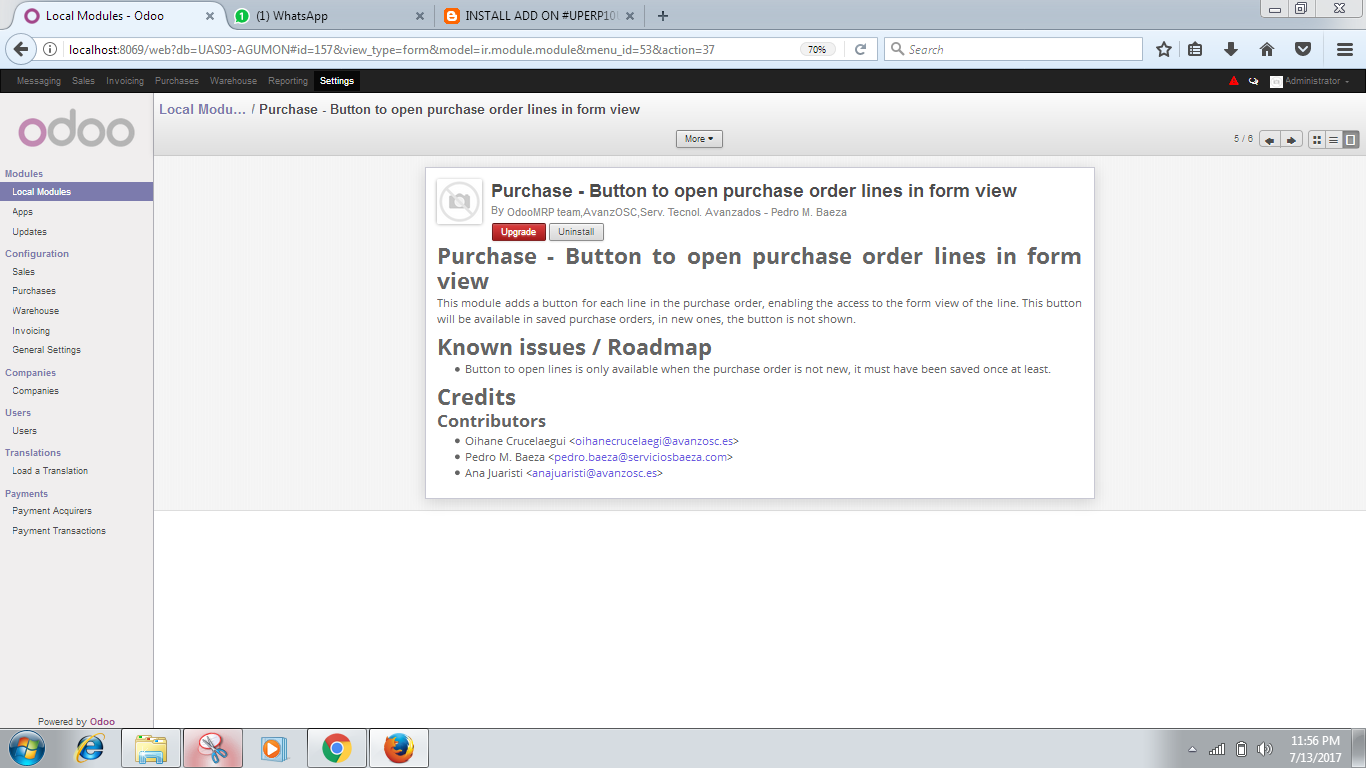Open the Invoicing top menu

[125, 81]
